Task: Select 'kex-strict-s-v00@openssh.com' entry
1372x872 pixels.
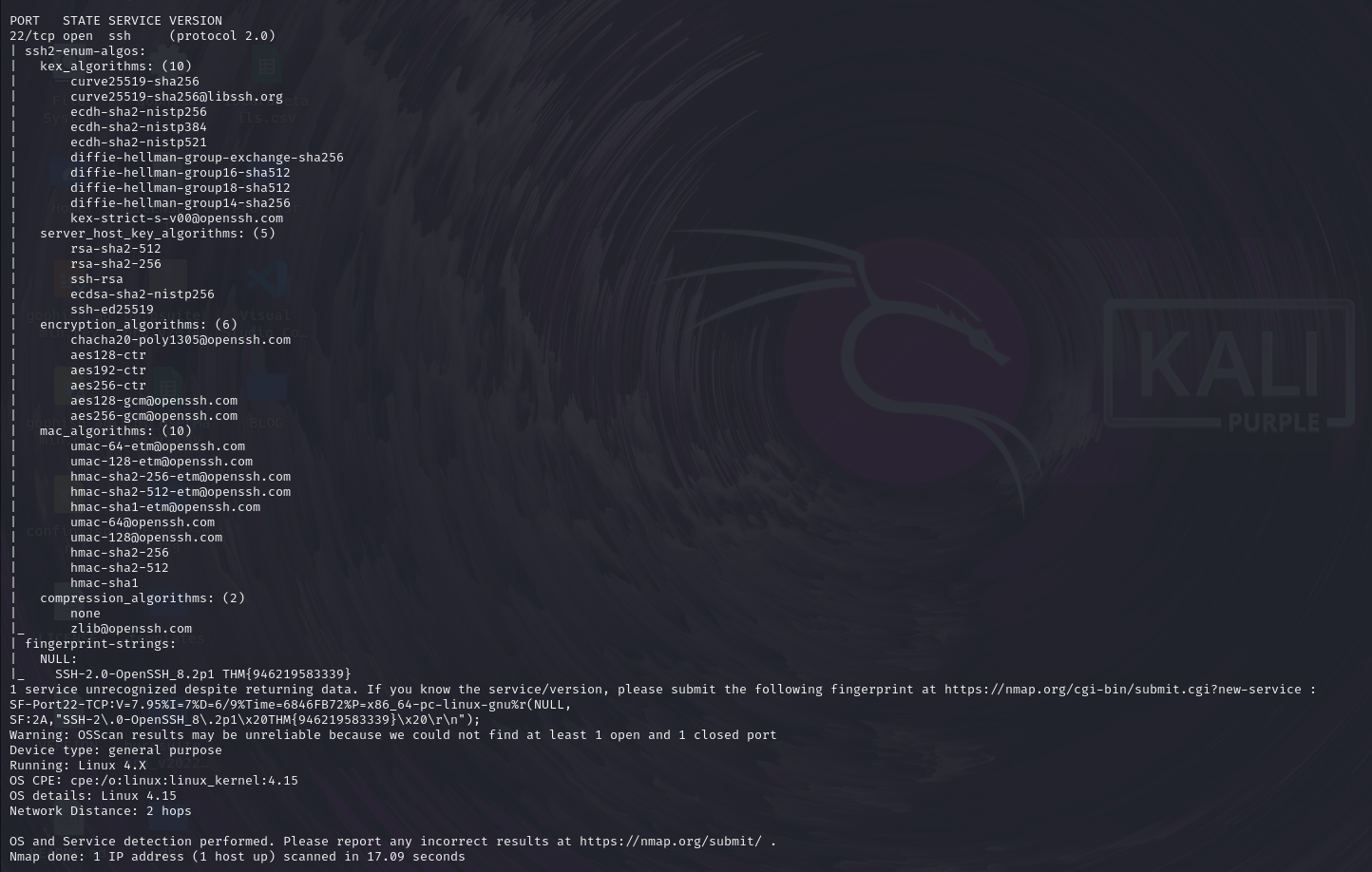Action: coord(177,218)
